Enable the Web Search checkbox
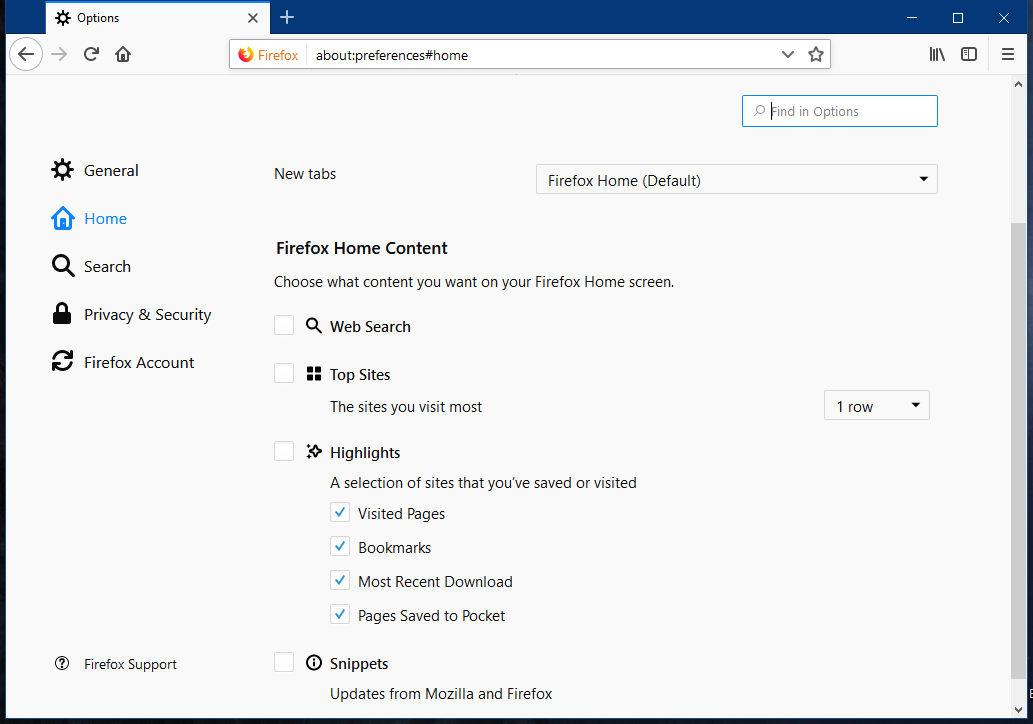Image resolution: width=1033 pixels, height=724 pixels. coord(284,325)
